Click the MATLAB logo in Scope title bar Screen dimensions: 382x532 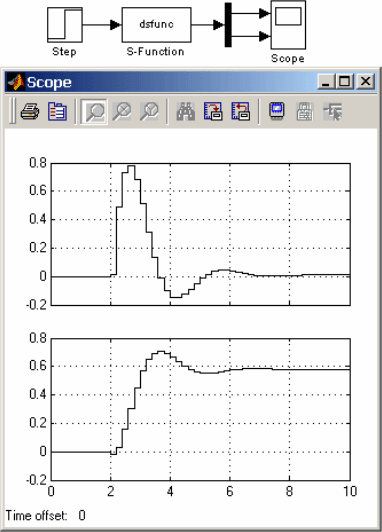16,82
